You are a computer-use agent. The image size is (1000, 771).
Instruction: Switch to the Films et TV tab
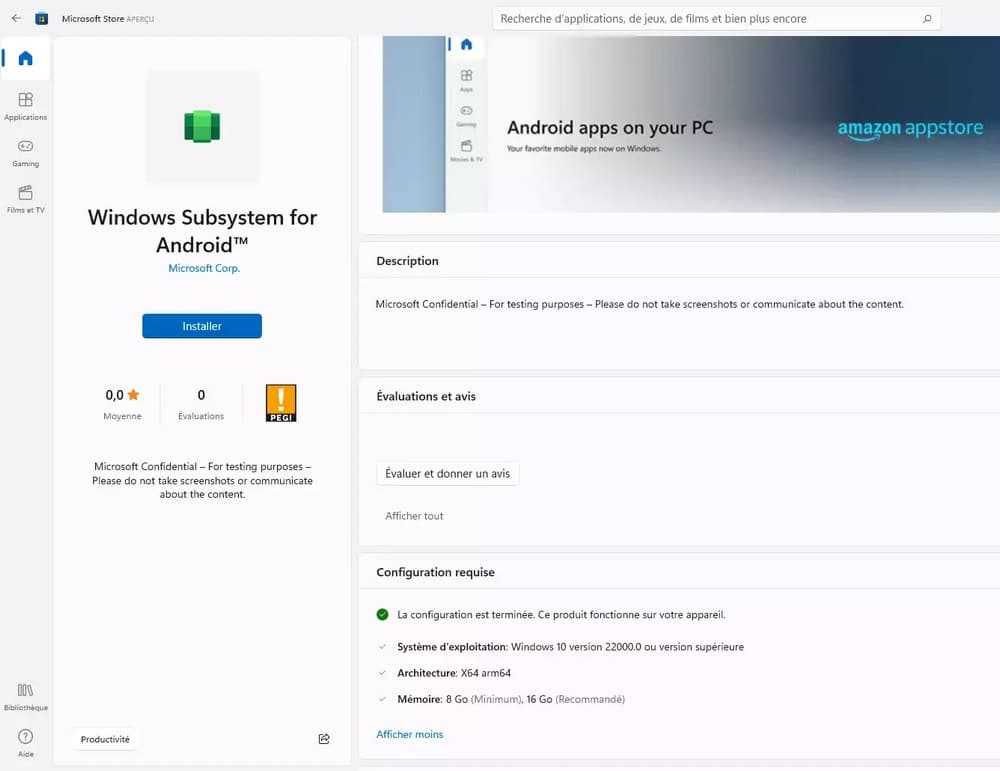[x=25, y=196]
